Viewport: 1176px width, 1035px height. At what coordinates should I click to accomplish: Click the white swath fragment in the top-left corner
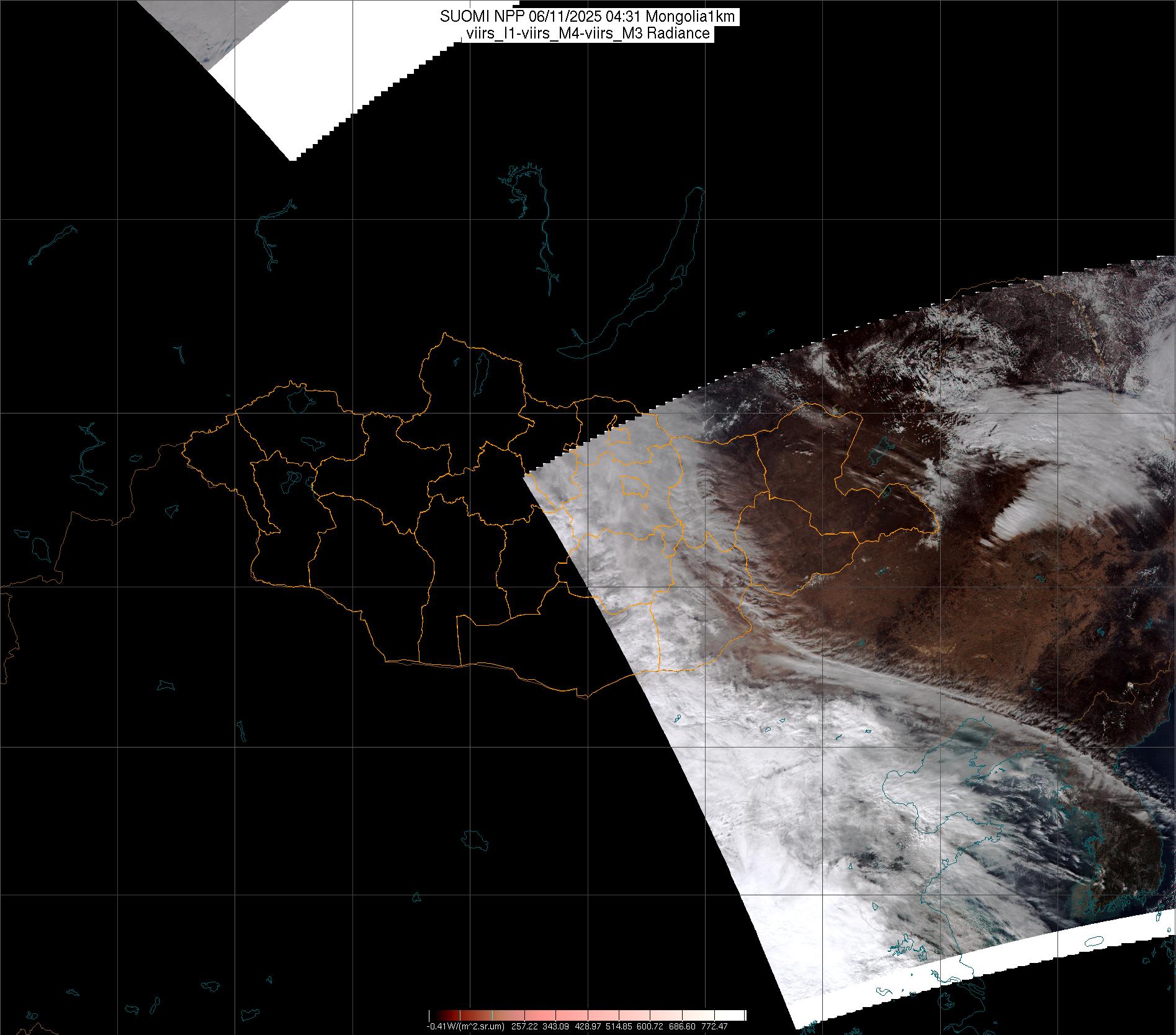pyautogui.click(x=248, y=68)
